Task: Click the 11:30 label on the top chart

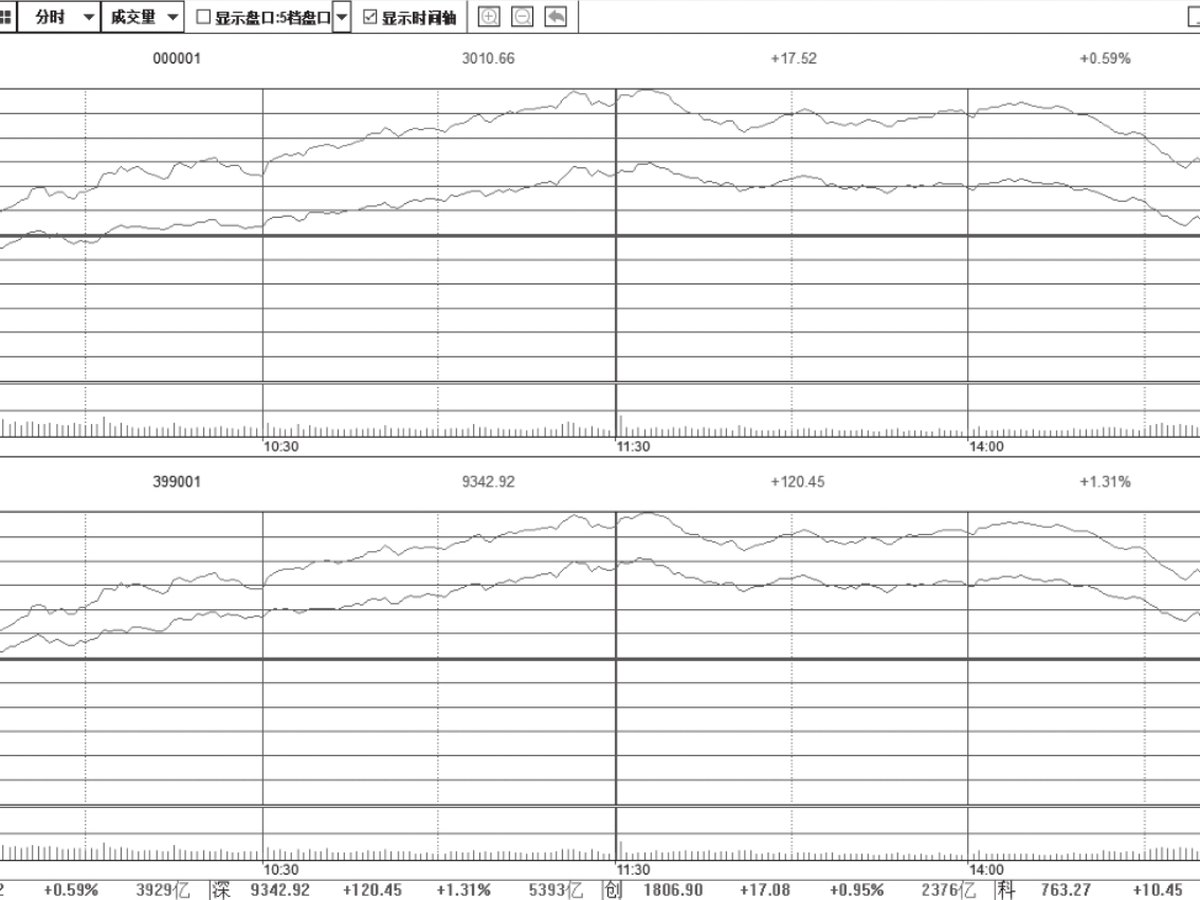Action: 633,447
